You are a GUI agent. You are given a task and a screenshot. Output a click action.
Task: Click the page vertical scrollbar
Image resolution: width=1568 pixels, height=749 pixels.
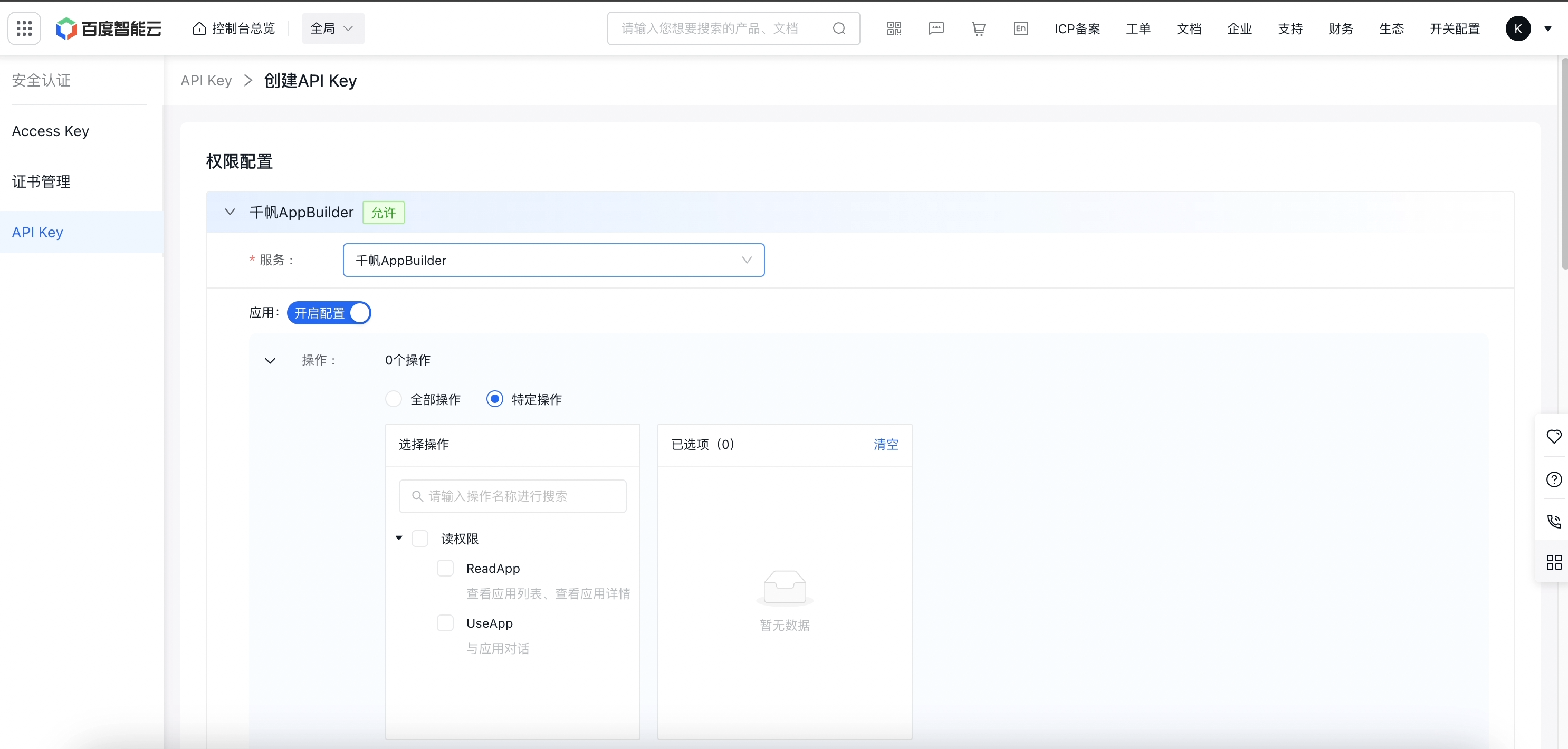pyautogui.click(x=1564, y=164)
